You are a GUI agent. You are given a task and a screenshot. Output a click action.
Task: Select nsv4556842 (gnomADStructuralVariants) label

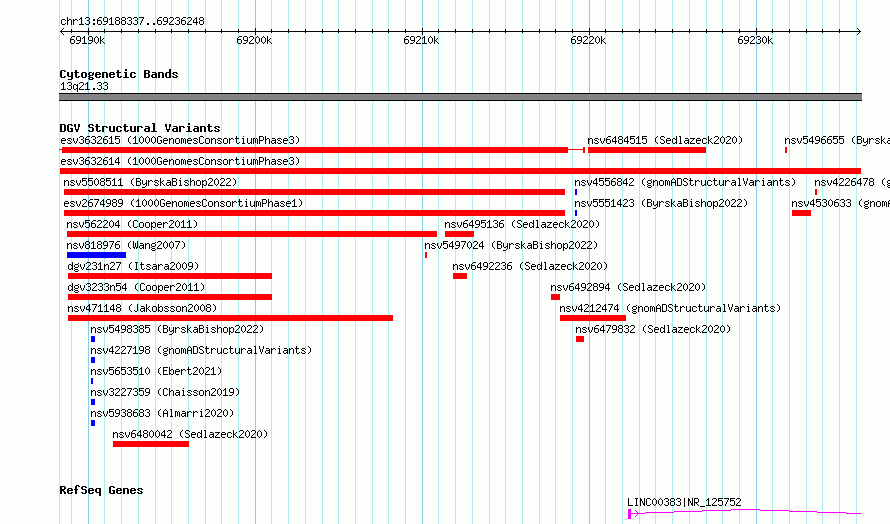tap(685, 182)
